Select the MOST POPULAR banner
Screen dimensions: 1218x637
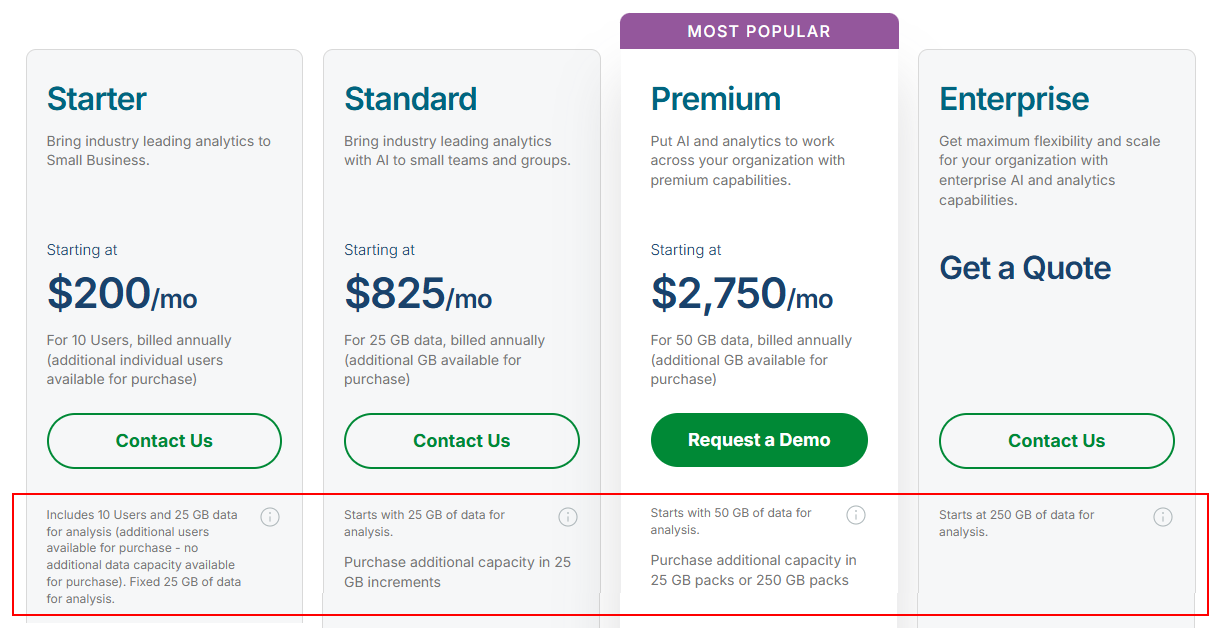click(x=759, y=31)
